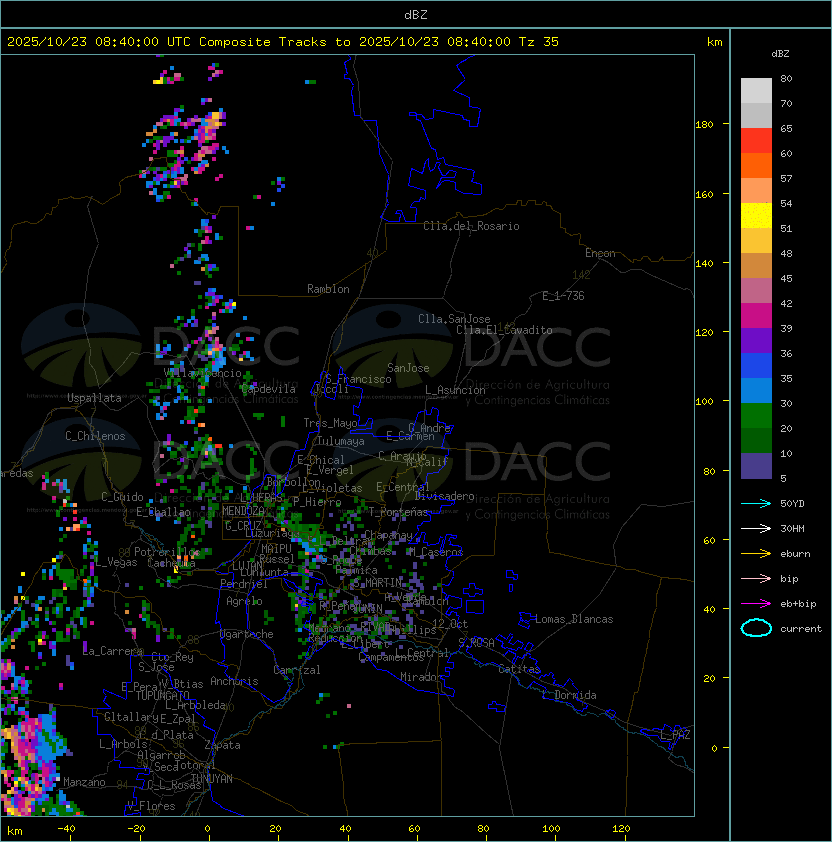Pick the mauve 42–45 dBZ swatch
The height and width of the screenshot is (842, 832).
coord(756,291)
